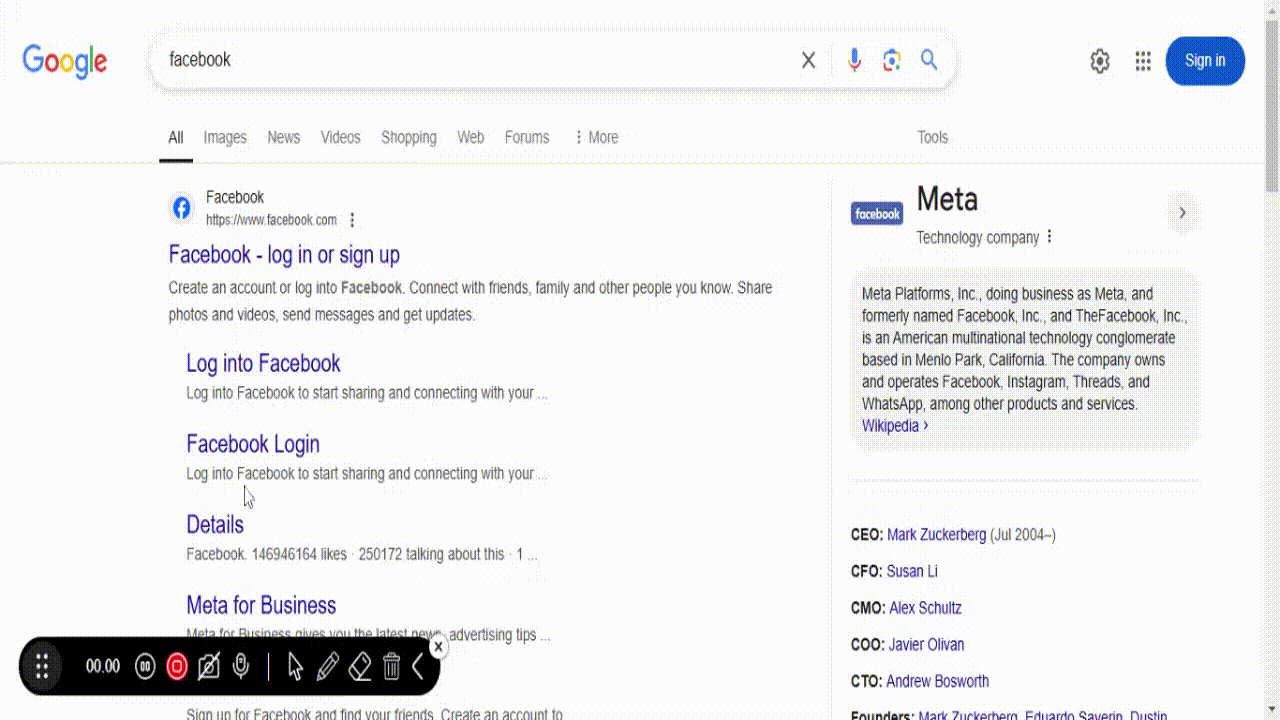This screenshot has width=1280, height=720.
Task: Click the Alex Schultz CMO link
Action: tap(925, 608)
